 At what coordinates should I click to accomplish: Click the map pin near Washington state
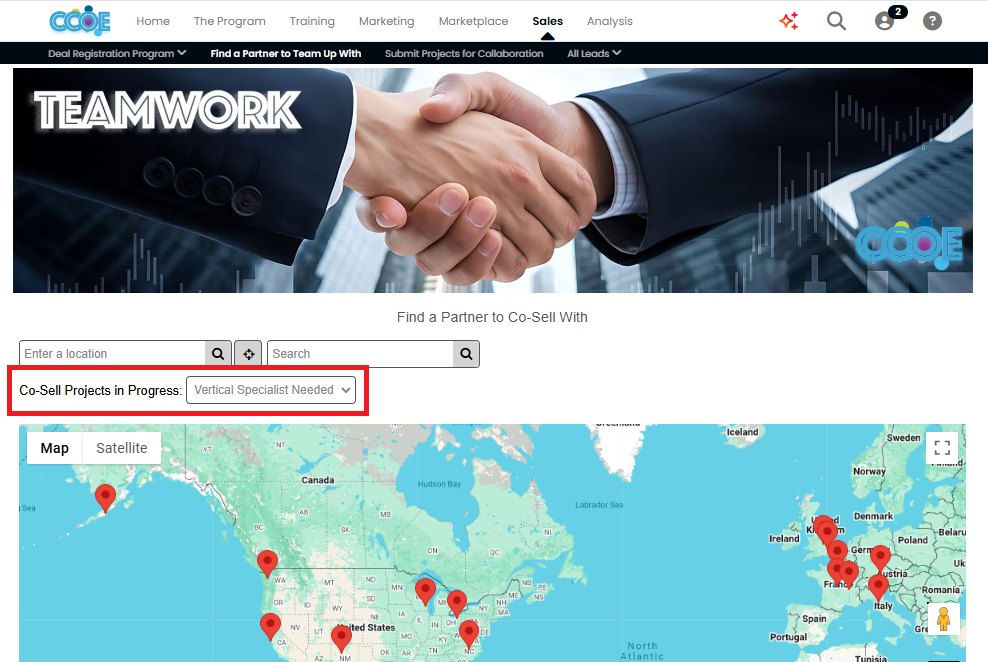point(267,563)
